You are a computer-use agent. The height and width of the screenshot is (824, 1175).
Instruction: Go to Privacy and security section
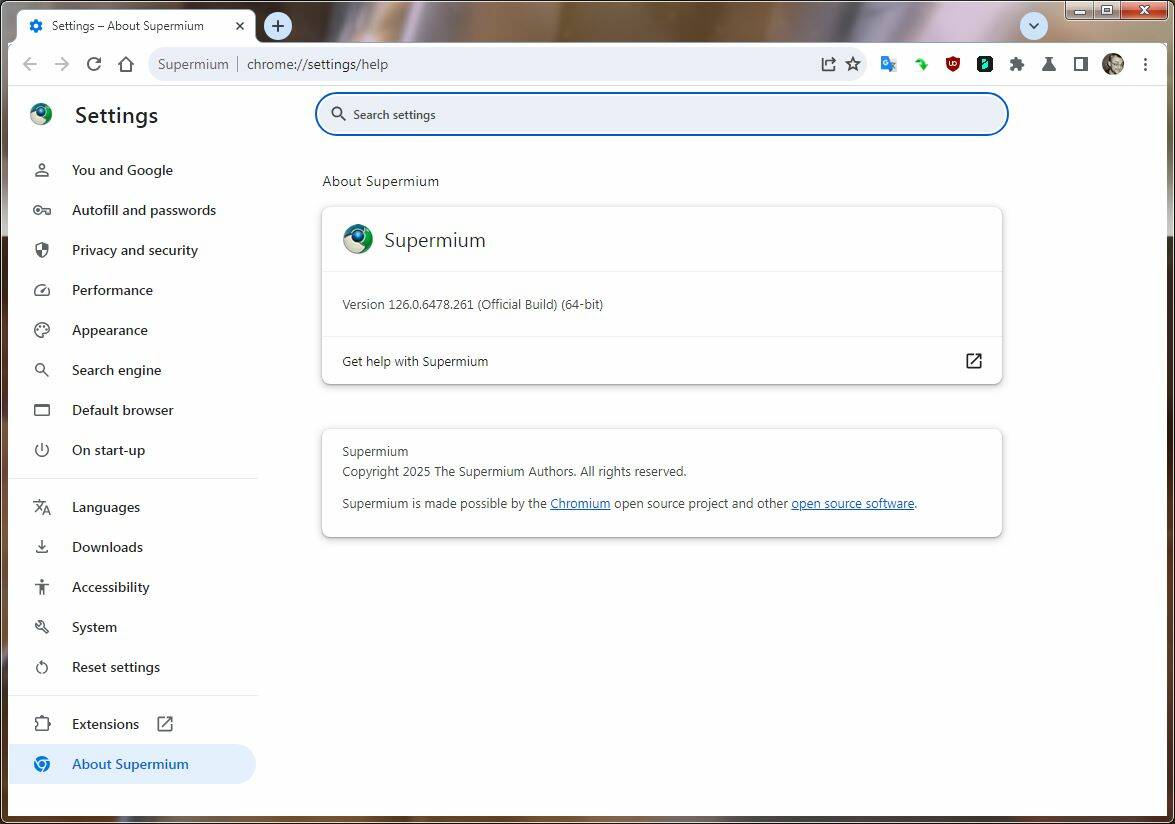coord(133,250)
